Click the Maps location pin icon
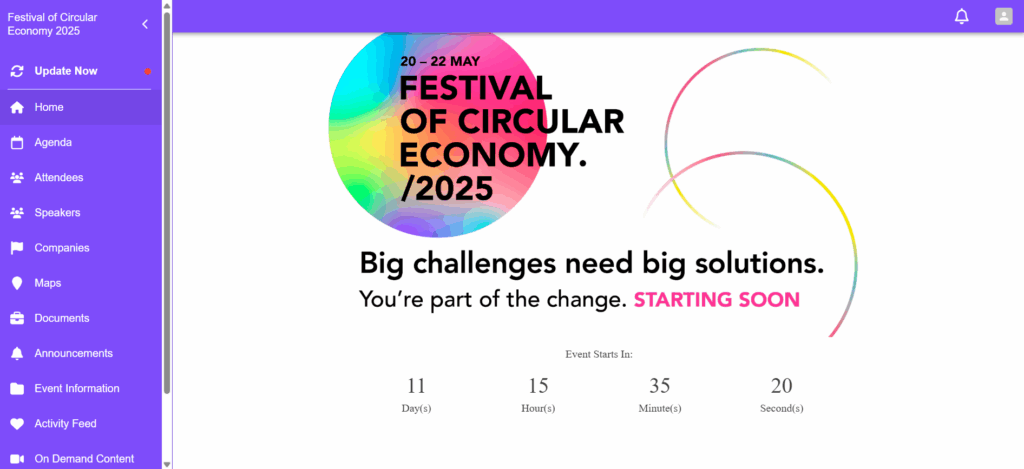Viewport: 1024px width, 469px height. pyautogui.click(x=17, y=283)
